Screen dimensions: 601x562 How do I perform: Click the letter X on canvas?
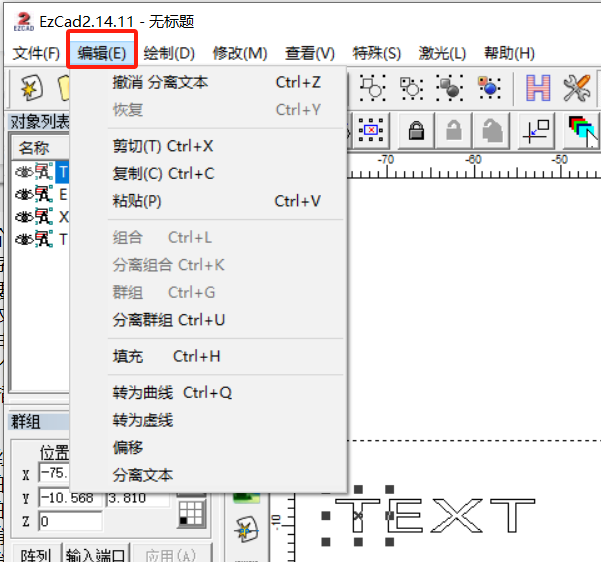click(x=456, y=515)
